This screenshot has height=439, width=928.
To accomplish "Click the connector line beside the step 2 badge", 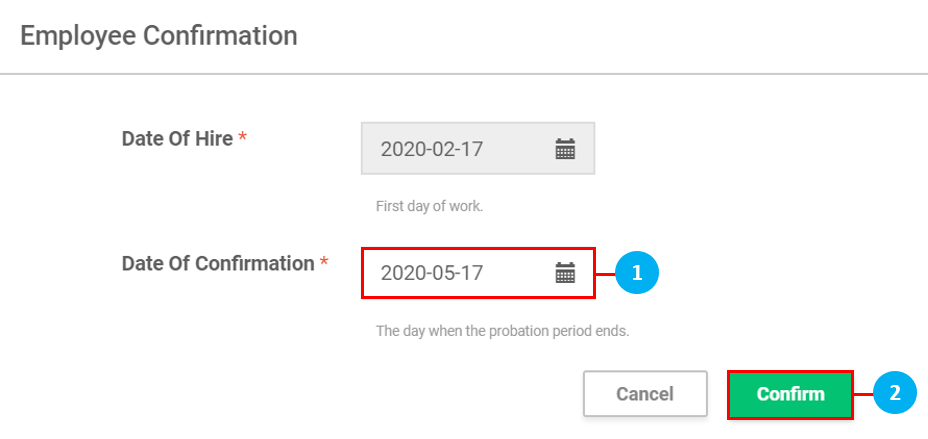I will (x=863, y=394).
